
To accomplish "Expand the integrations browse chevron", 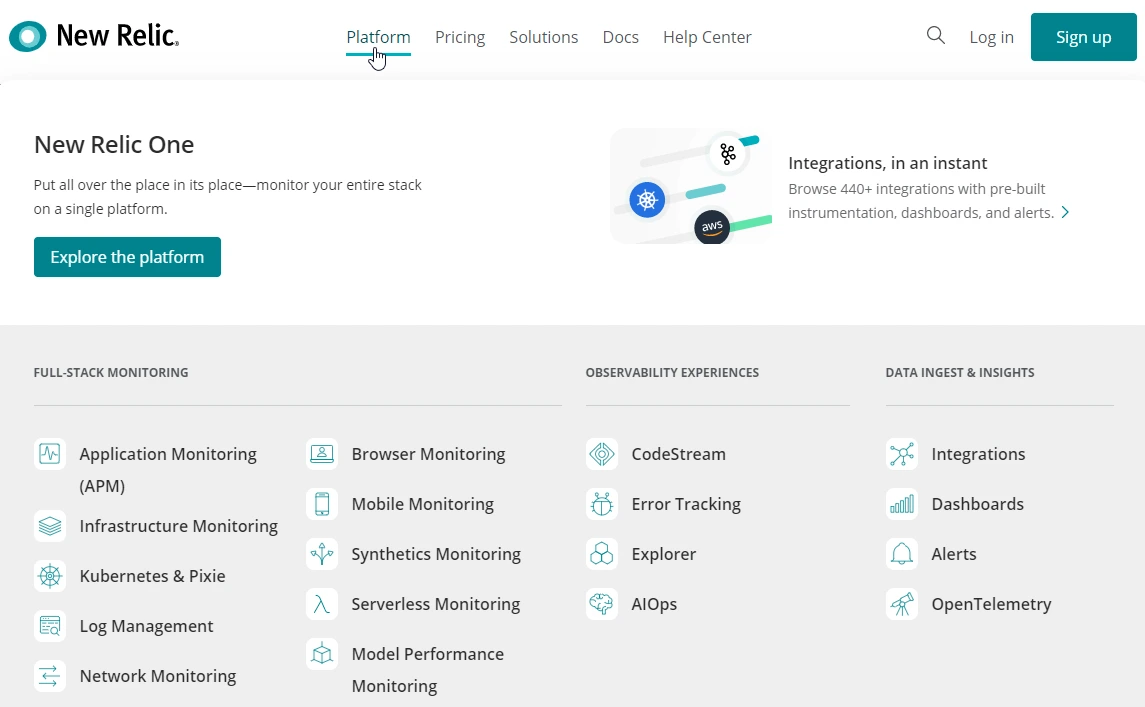I will tap(1065, 212).
